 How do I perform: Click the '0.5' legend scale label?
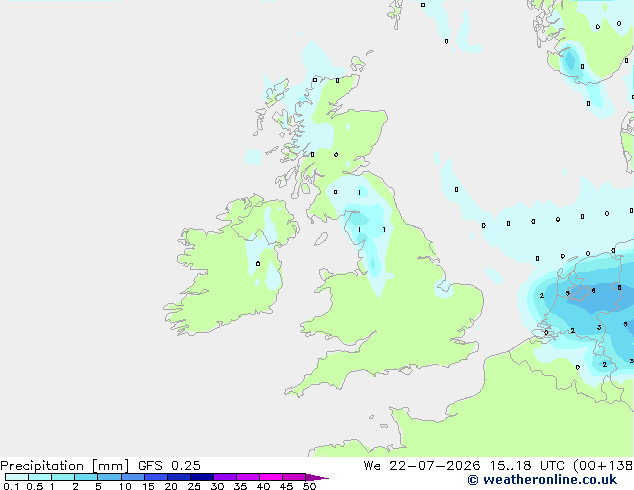[35, 486]
